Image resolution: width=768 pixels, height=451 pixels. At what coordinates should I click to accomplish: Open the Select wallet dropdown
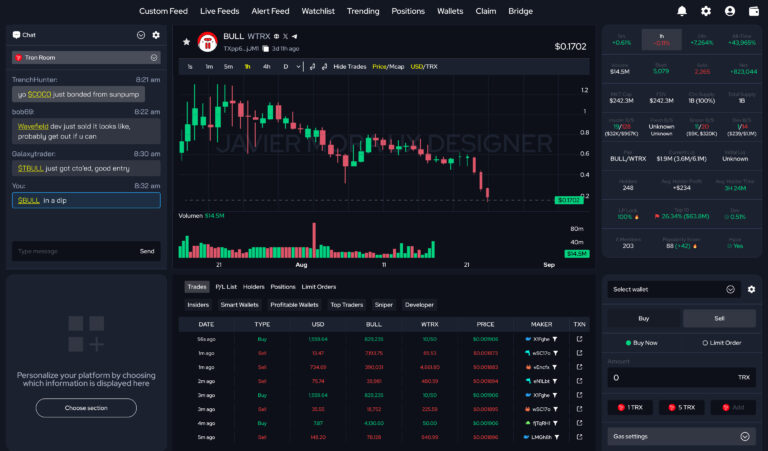click(x=673, y=289)
